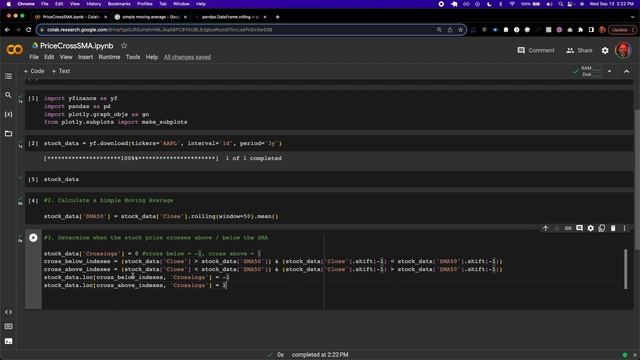Open the Apple menu
This screenshot has height=360, width=640.
(9, 4)
